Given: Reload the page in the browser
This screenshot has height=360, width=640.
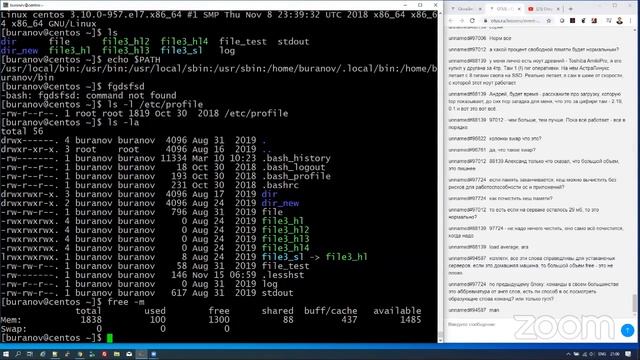Looking at the screenshot, I should pyautogui.click(x=472, y=20).
